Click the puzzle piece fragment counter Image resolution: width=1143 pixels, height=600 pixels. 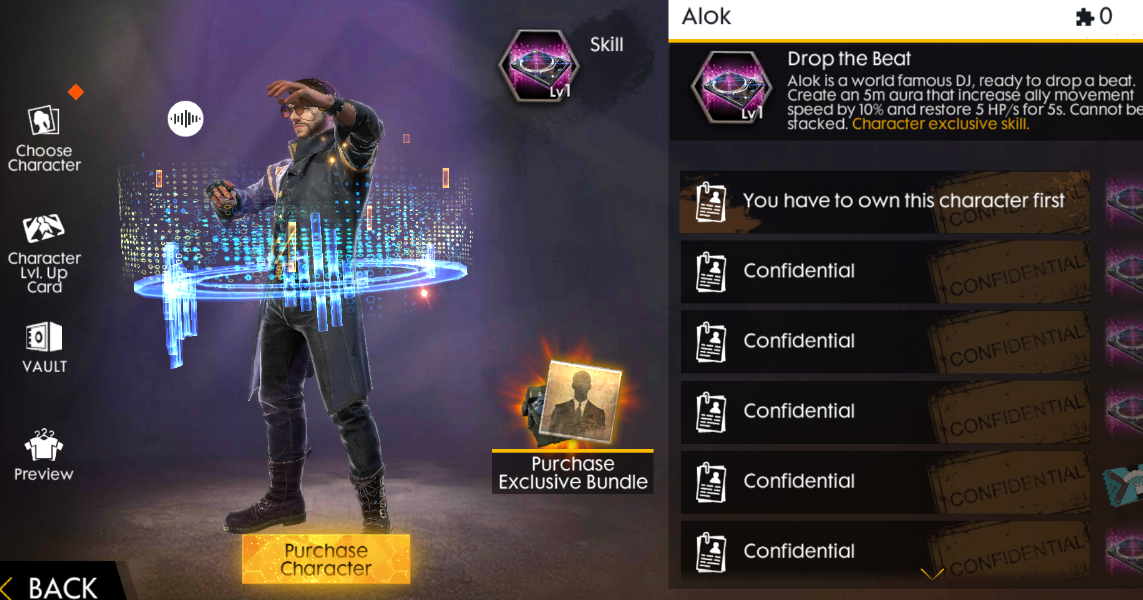click(1093, 17)
